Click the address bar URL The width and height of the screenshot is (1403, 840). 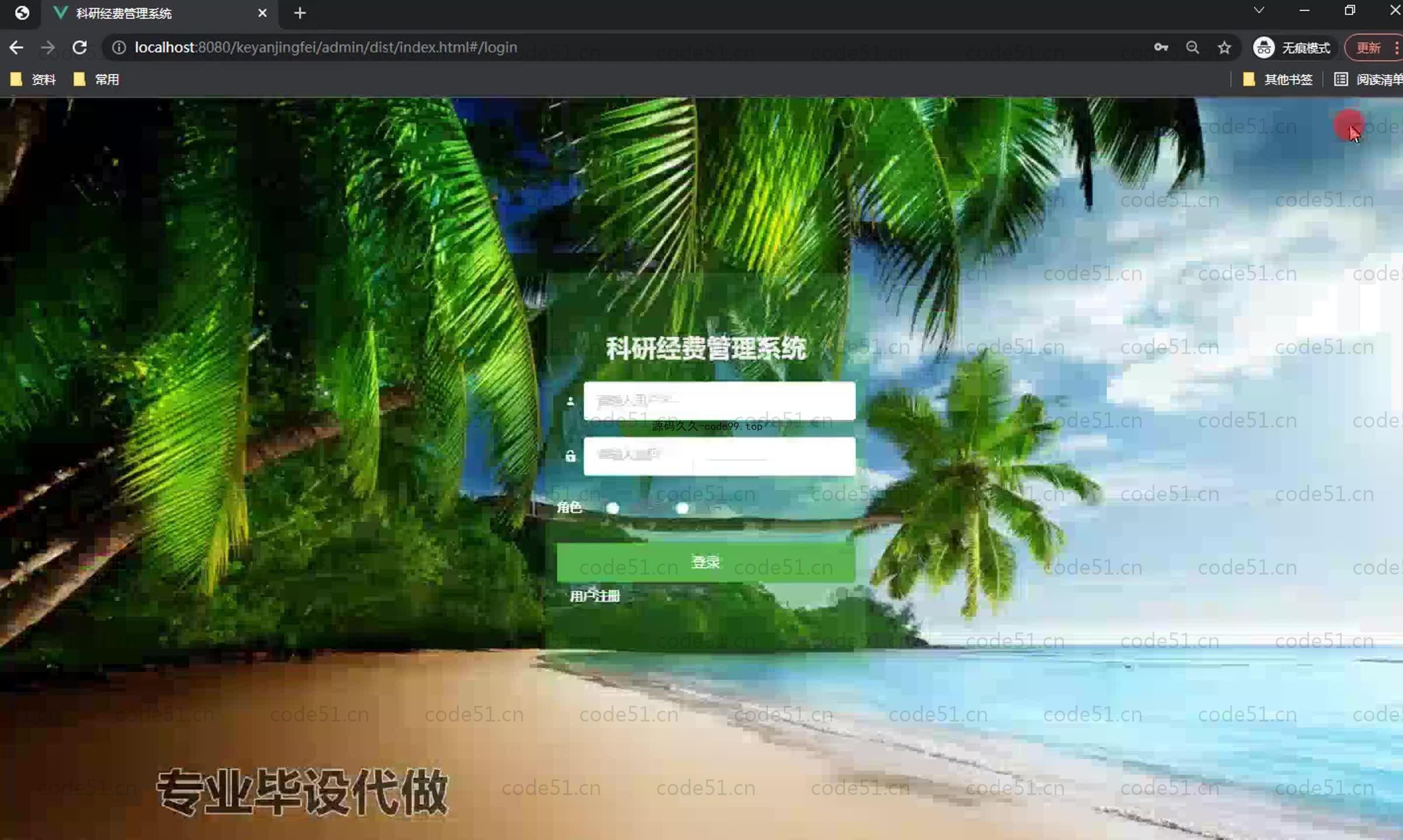pyautogui.click(x=326, y=47)
